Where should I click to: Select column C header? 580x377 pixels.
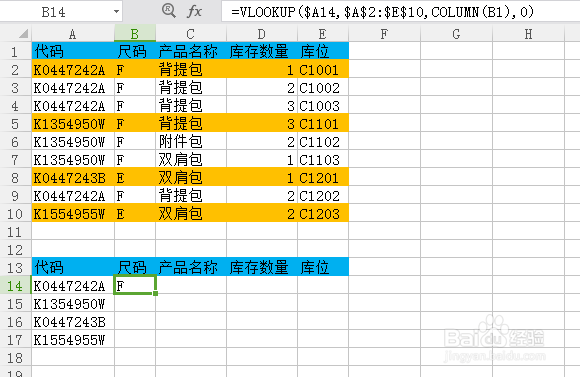pos(191,34)
